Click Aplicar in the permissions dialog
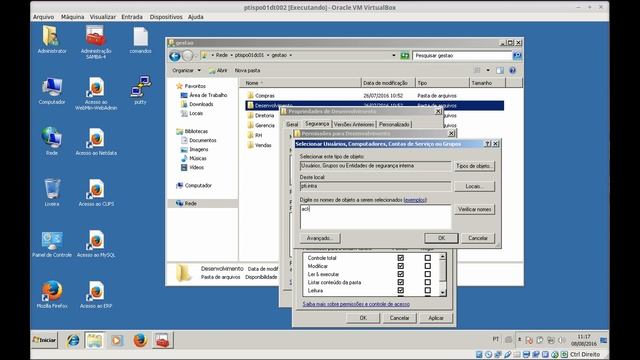 click(436, 318)
